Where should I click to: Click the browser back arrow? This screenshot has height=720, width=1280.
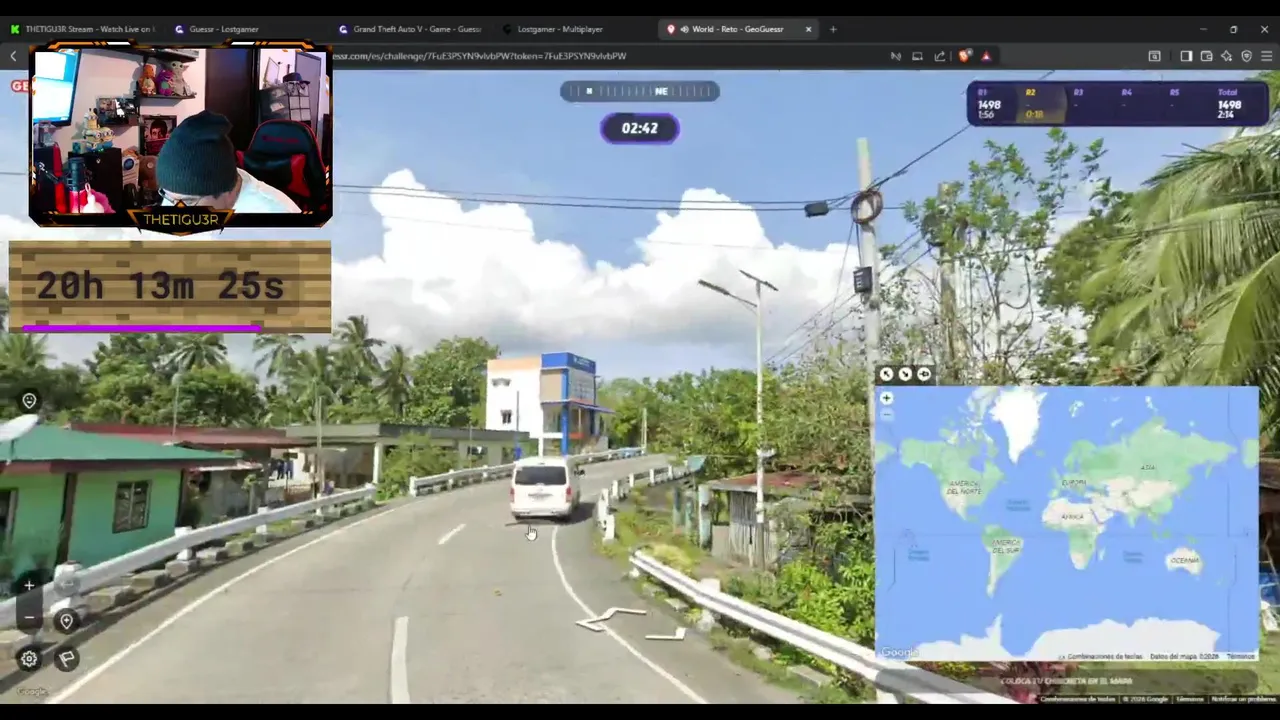tap(13, 56)
